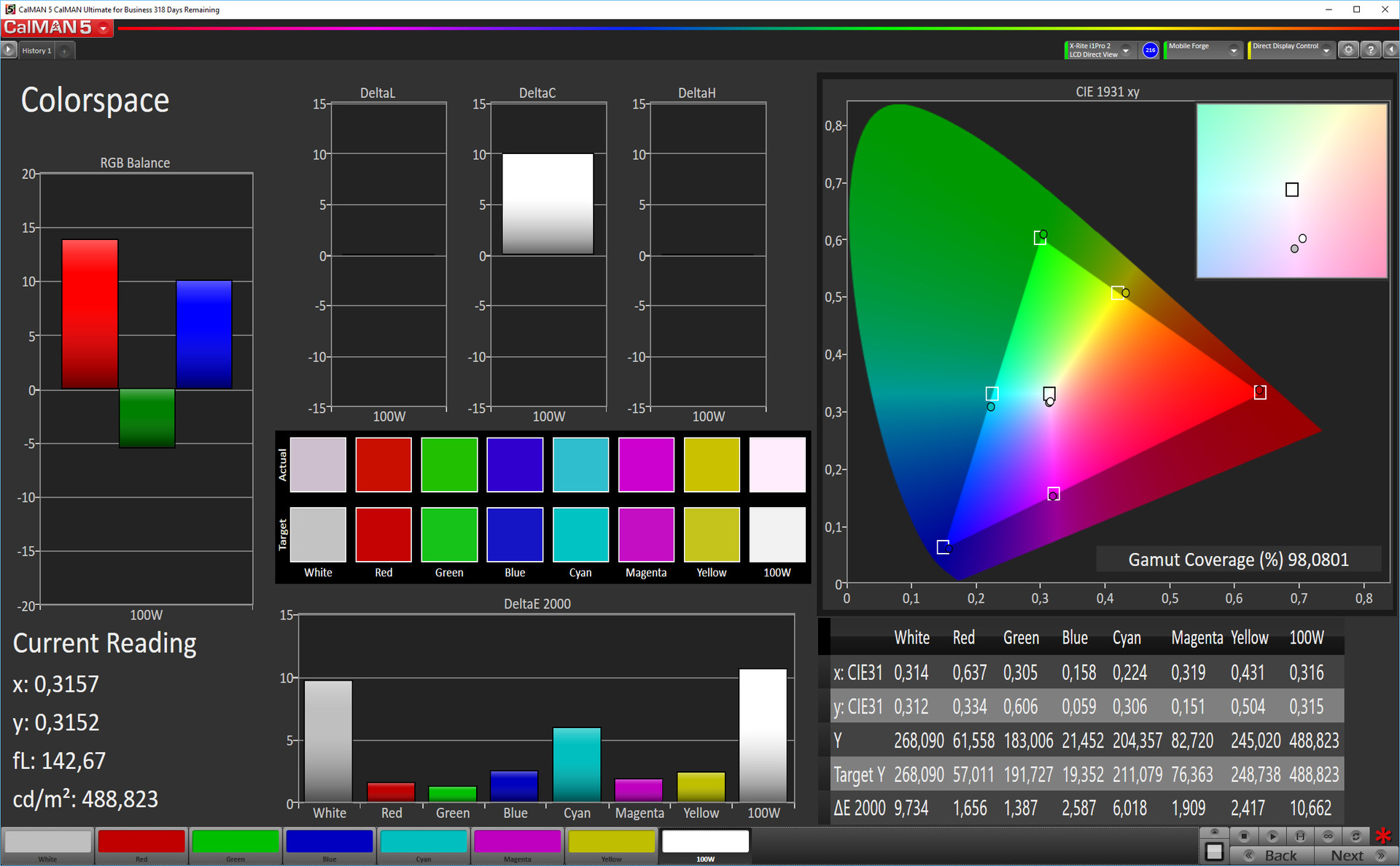Expand the X-Rite i1Pro 2 meter dropdown
This screenshot has width=1400, height=866.
click(1125, 50)
